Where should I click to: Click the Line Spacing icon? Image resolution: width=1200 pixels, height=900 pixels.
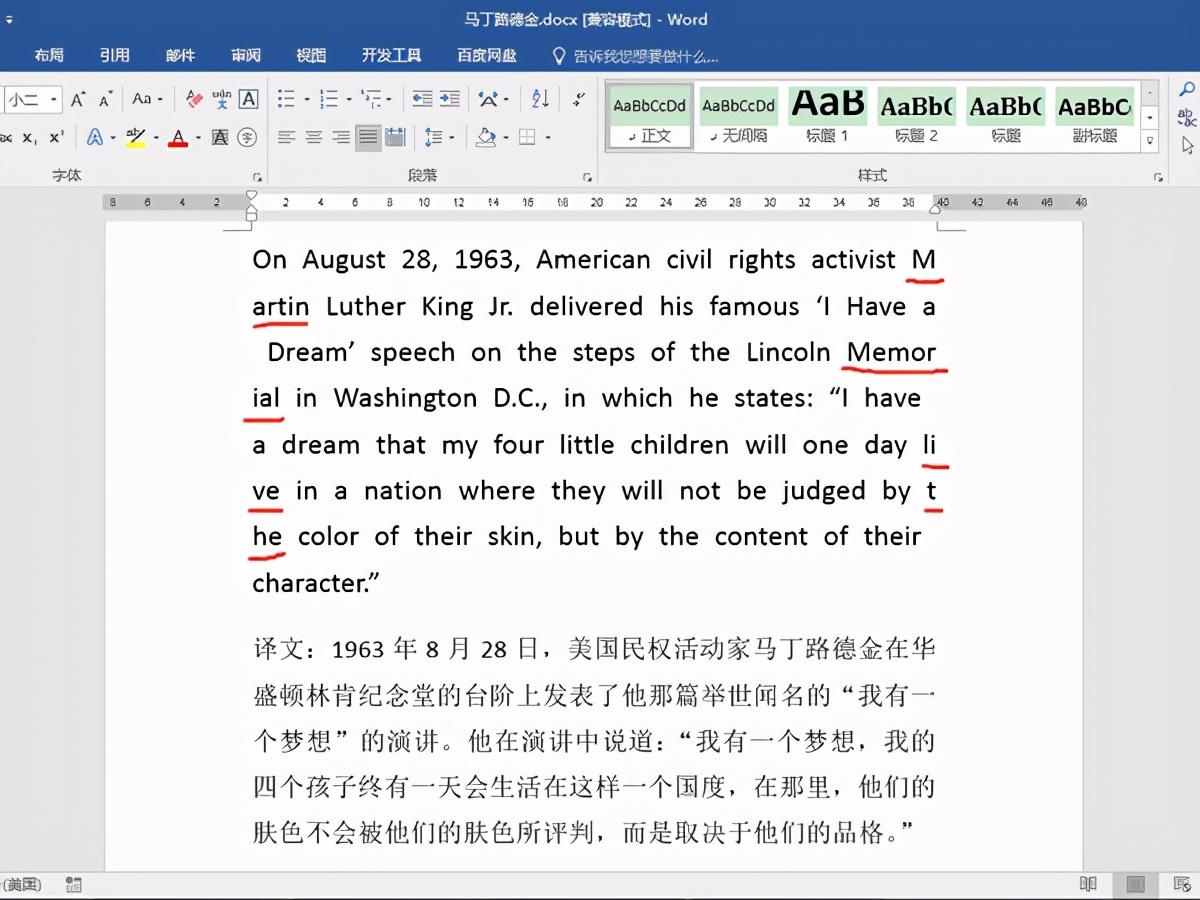pos(433,137)
